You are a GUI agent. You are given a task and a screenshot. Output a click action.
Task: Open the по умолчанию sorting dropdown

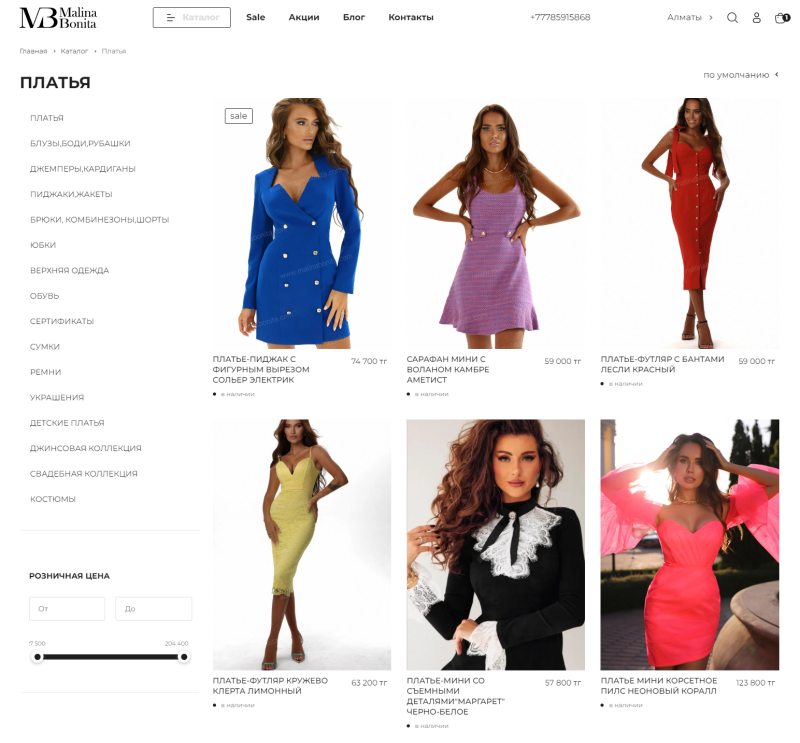[x=741, y=75]
